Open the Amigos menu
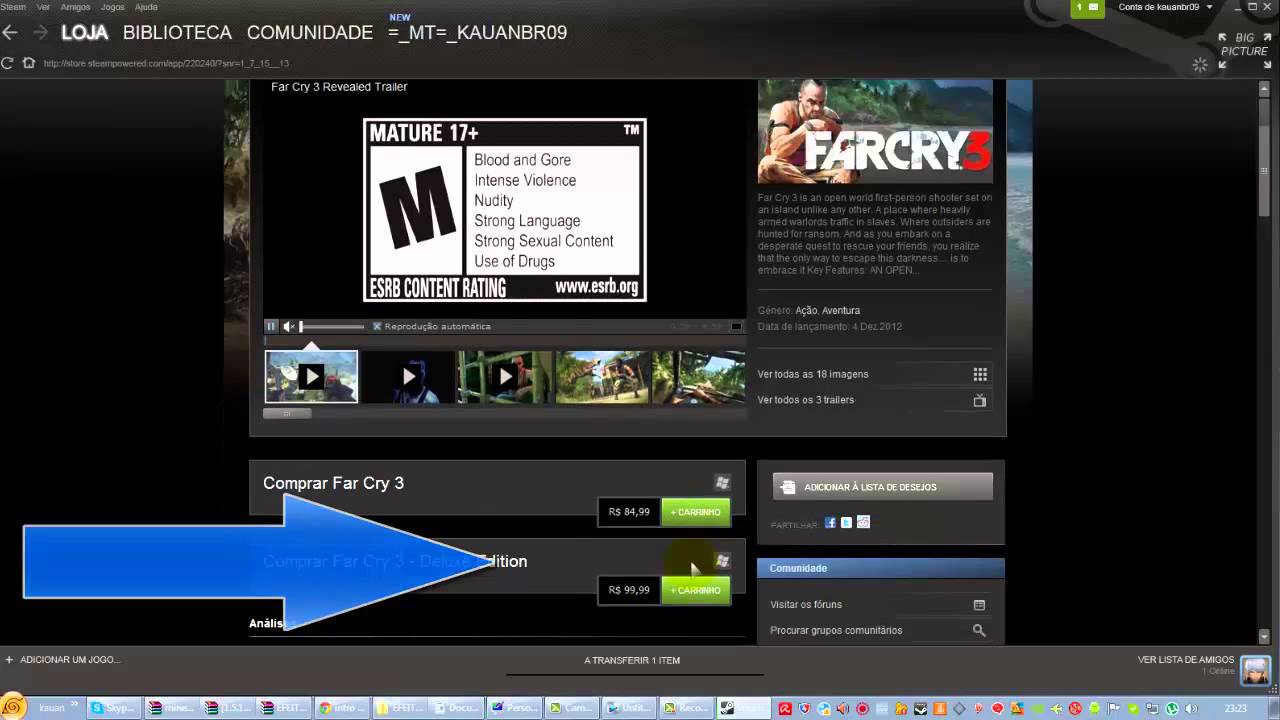1280x720 pixels. click(x=75, y=7)
